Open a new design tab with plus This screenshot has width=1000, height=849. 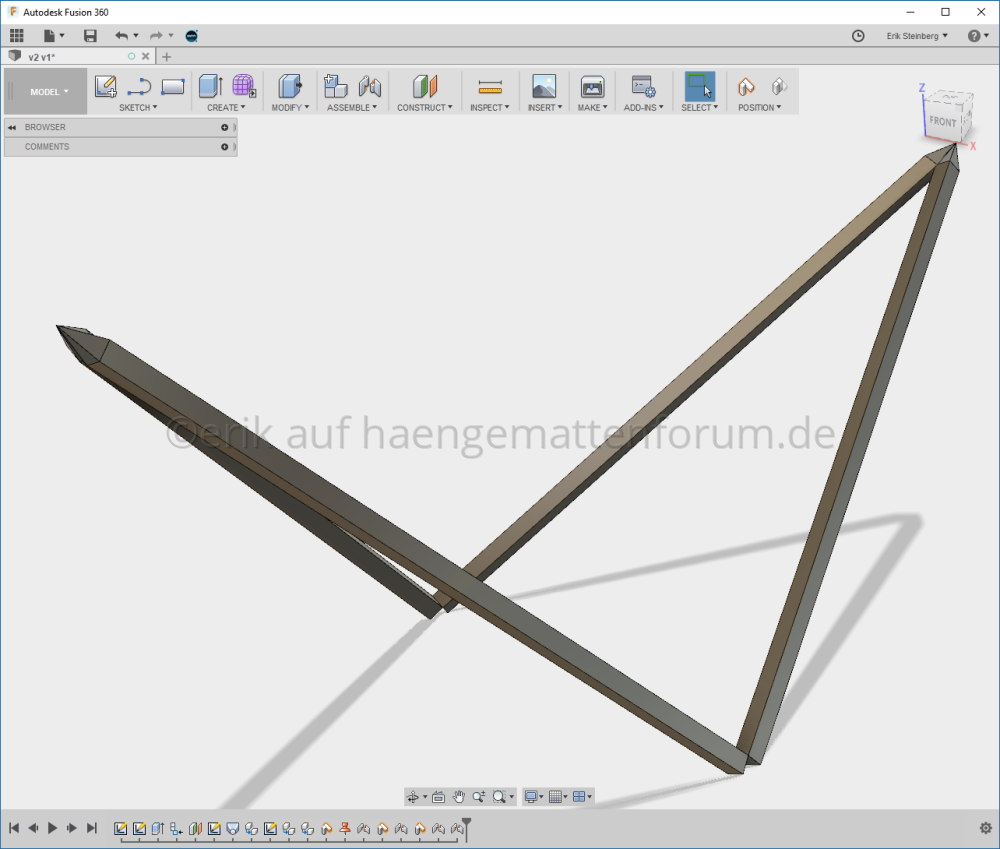(167, 57)
